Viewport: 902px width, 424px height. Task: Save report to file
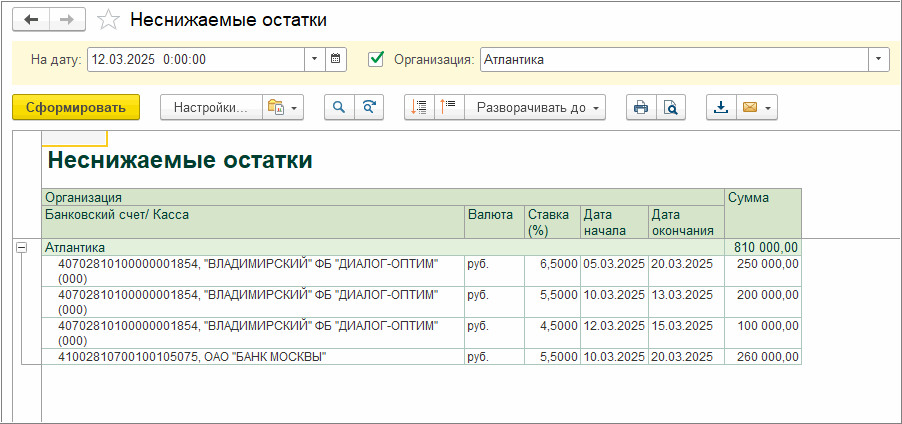(x=720, y=108)
